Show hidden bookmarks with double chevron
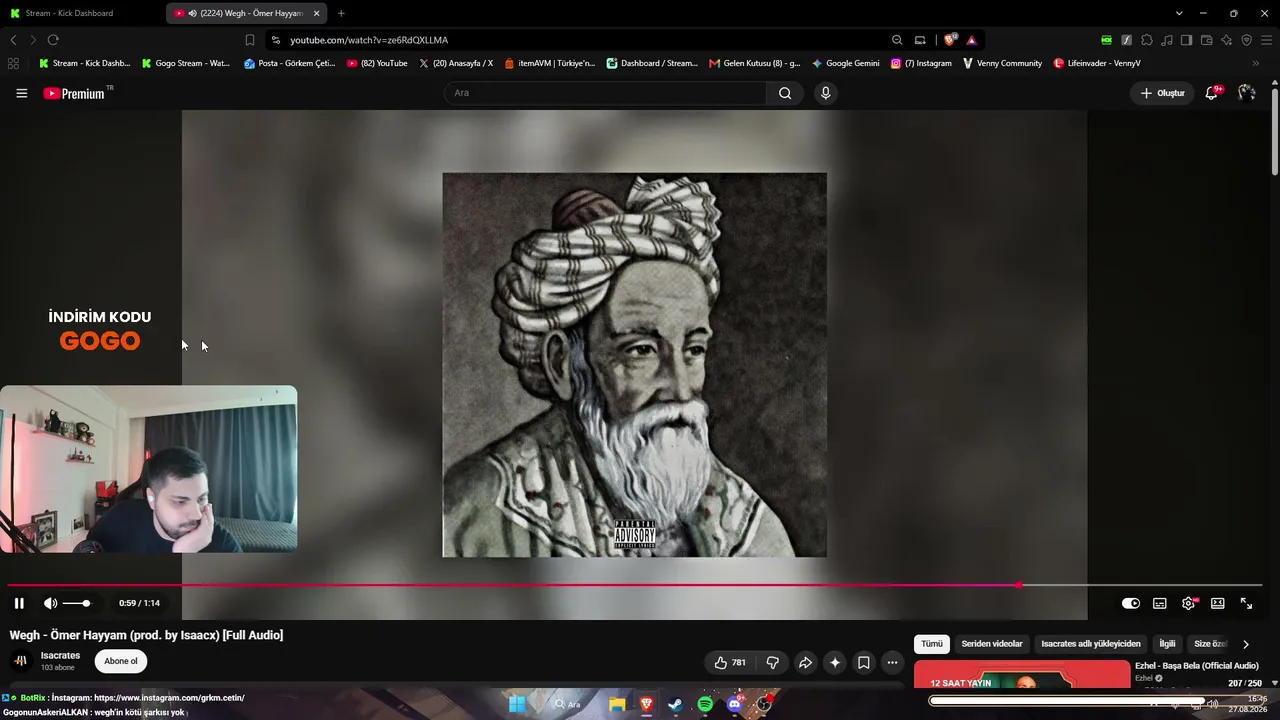This screenshot has width=1280, height=720. pos(1256,63)
